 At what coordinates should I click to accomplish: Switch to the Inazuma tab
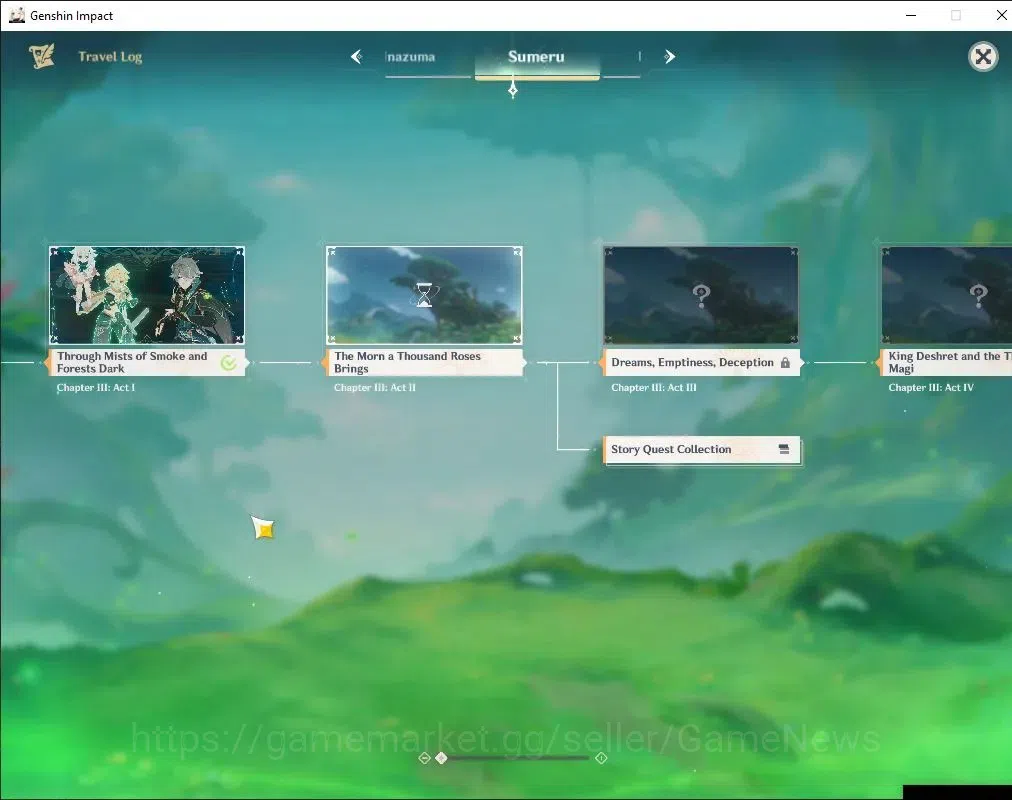[410, 57]
